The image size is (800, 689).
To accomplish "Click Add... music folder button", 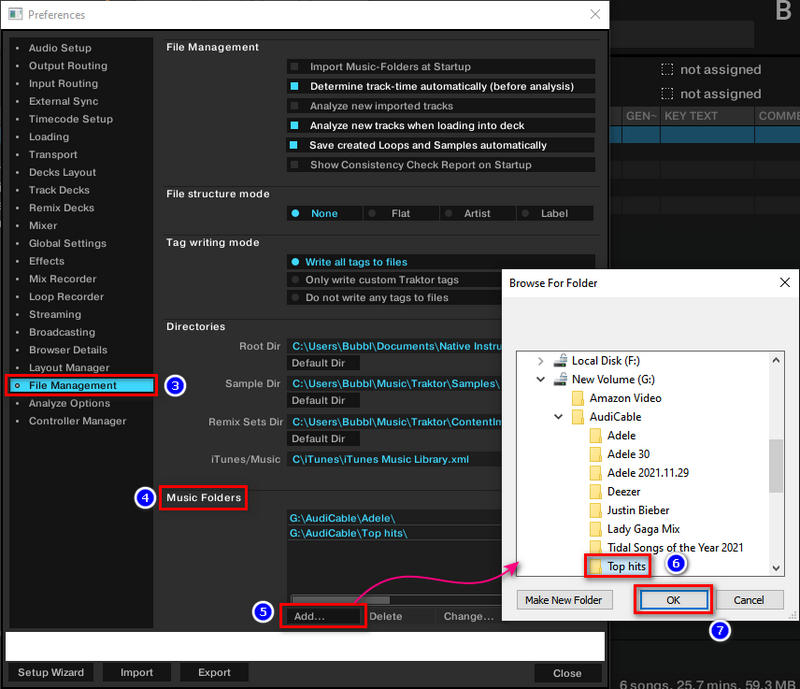I will 322,617.
